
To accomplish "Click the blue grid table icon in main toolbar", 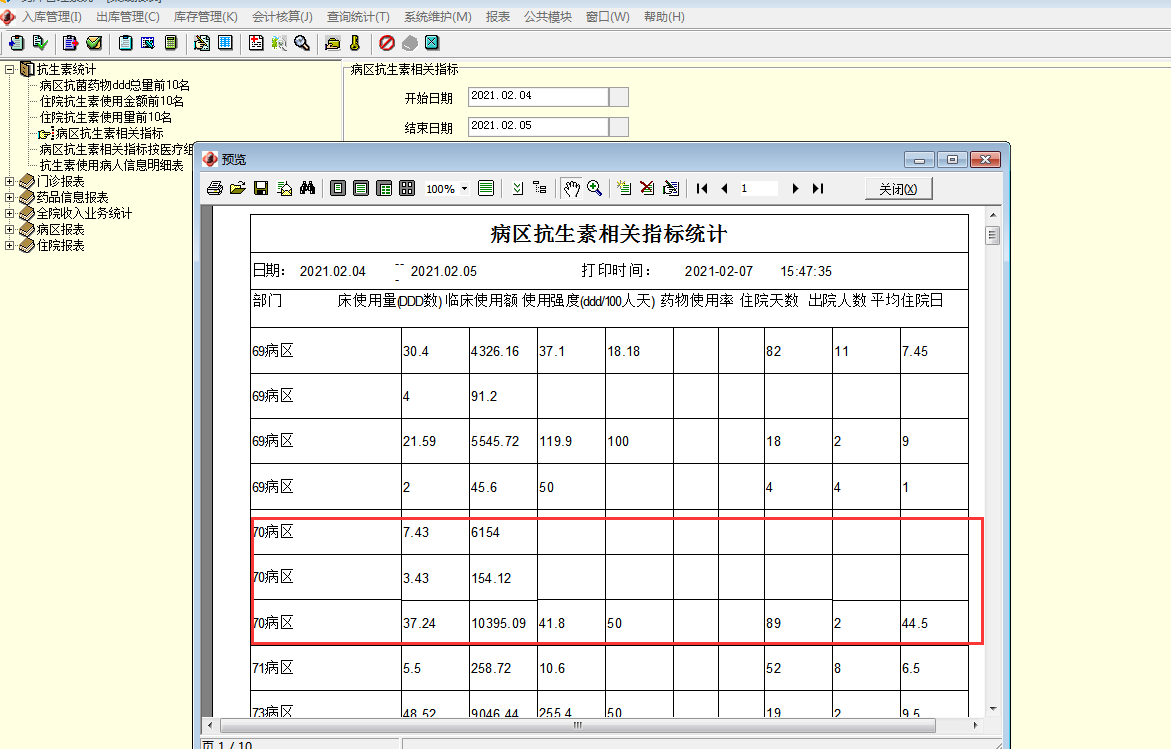I will click(225, 43).
